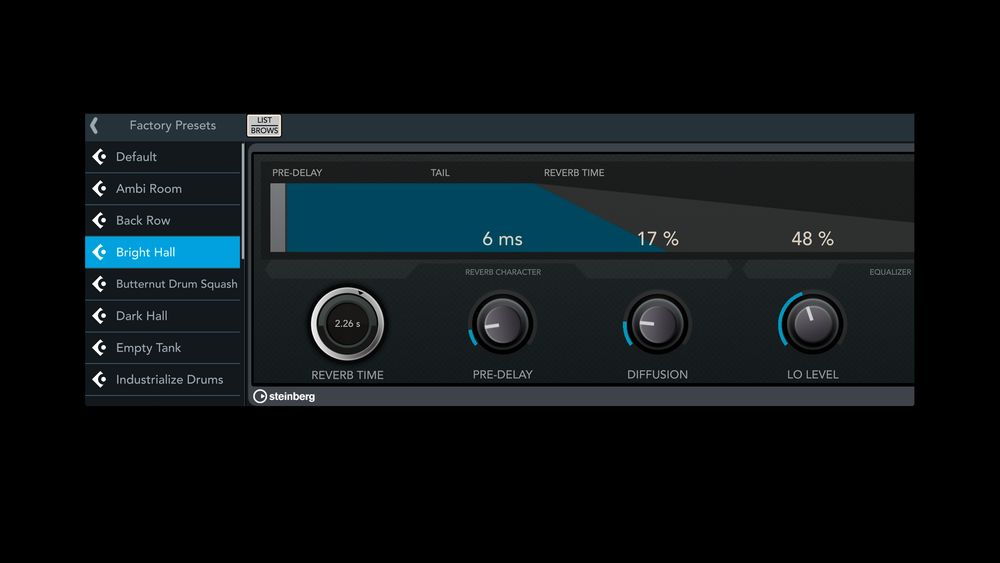Click the Steinberg logo icon
The height and width of the screenshot is (563, 1000).
[x=260, y=396]
